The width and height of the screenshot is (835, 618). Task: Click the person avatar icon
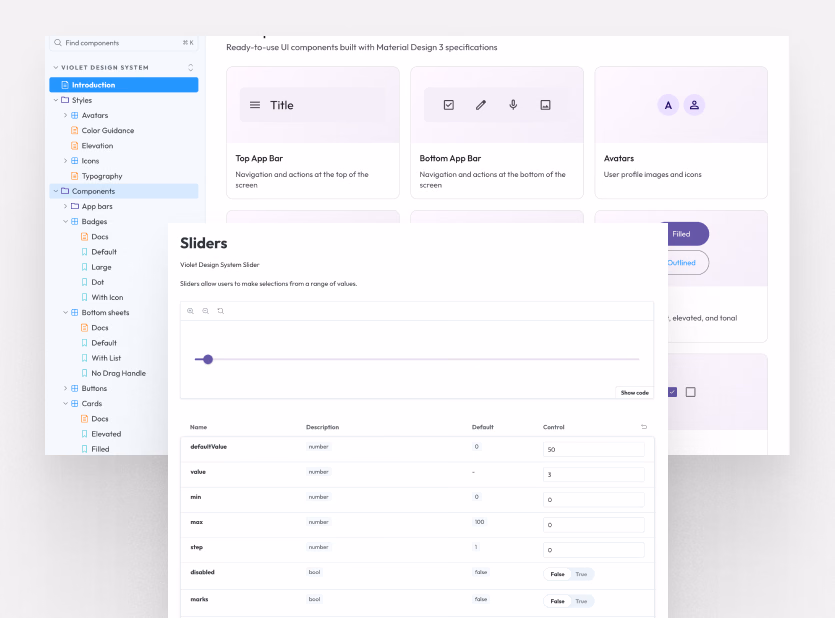pos(694,105)
